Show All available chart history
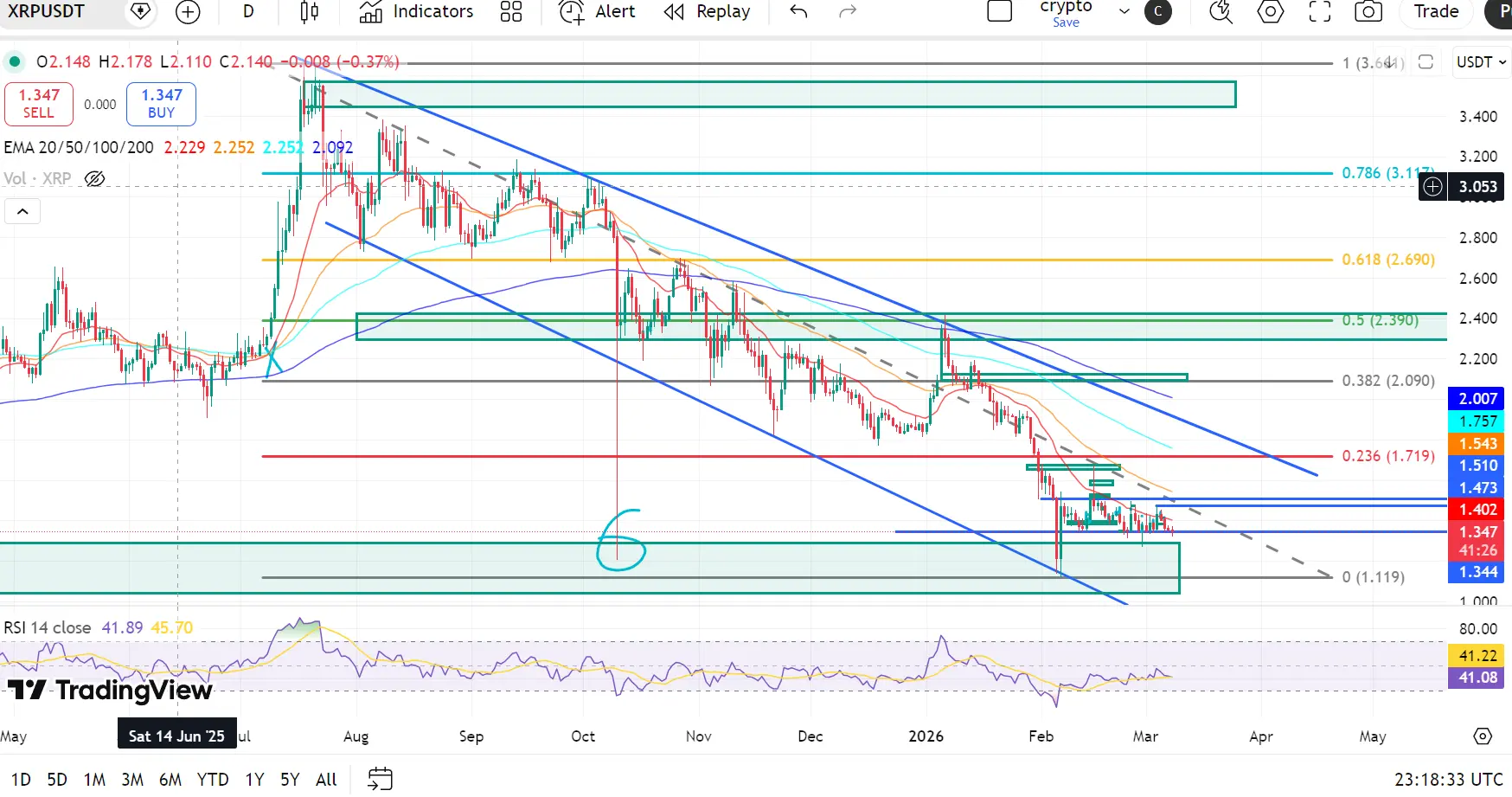 [x=326, y=780]
